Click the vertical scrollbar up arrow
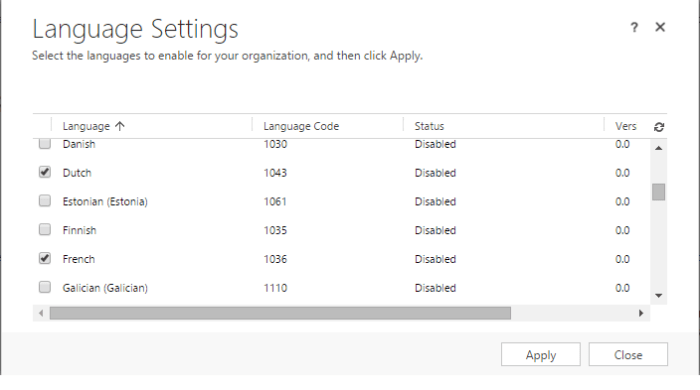 (x=658, y=148)
